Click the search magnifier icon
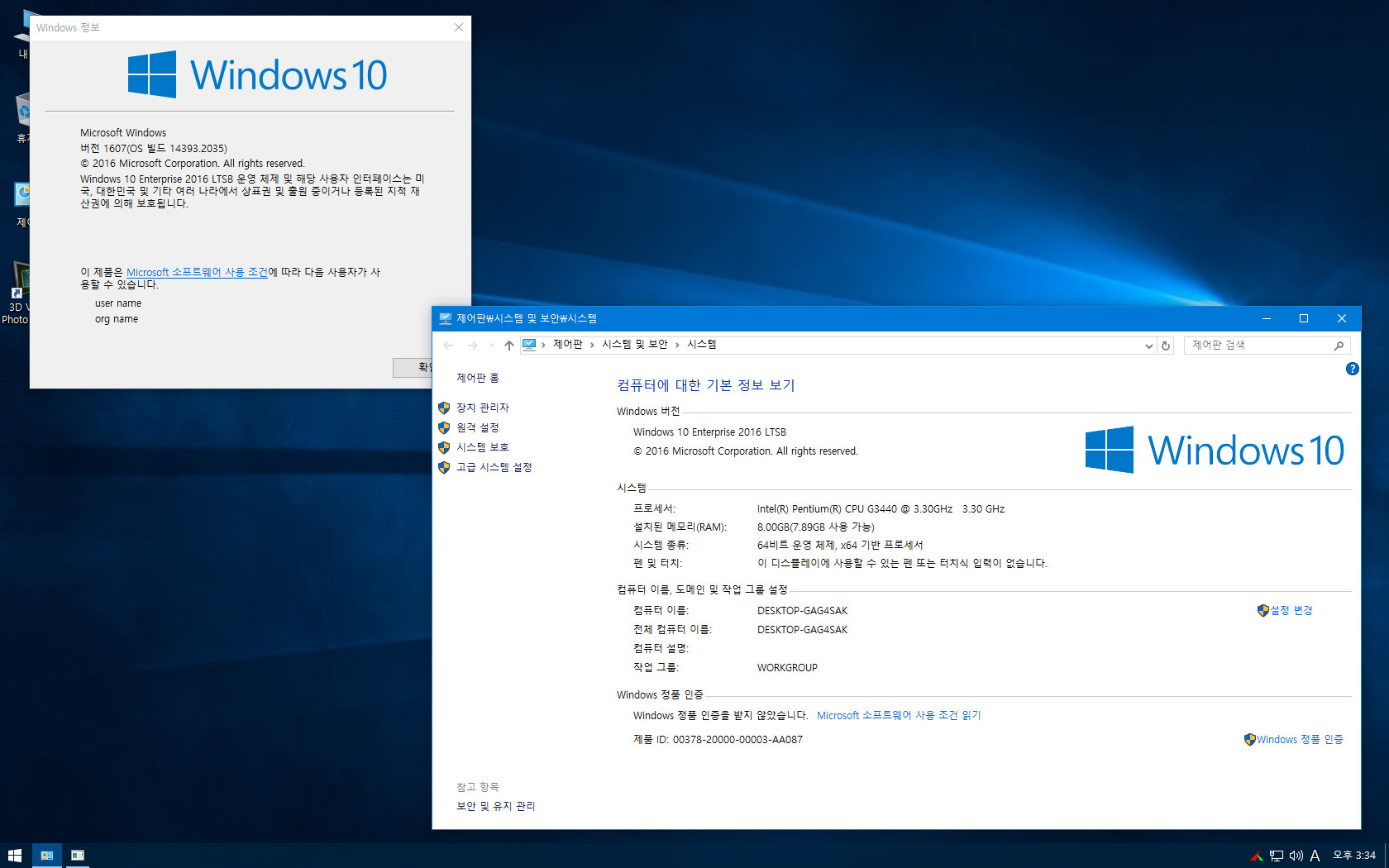Screen dimensions: 1389x868 pos(1339,346)
